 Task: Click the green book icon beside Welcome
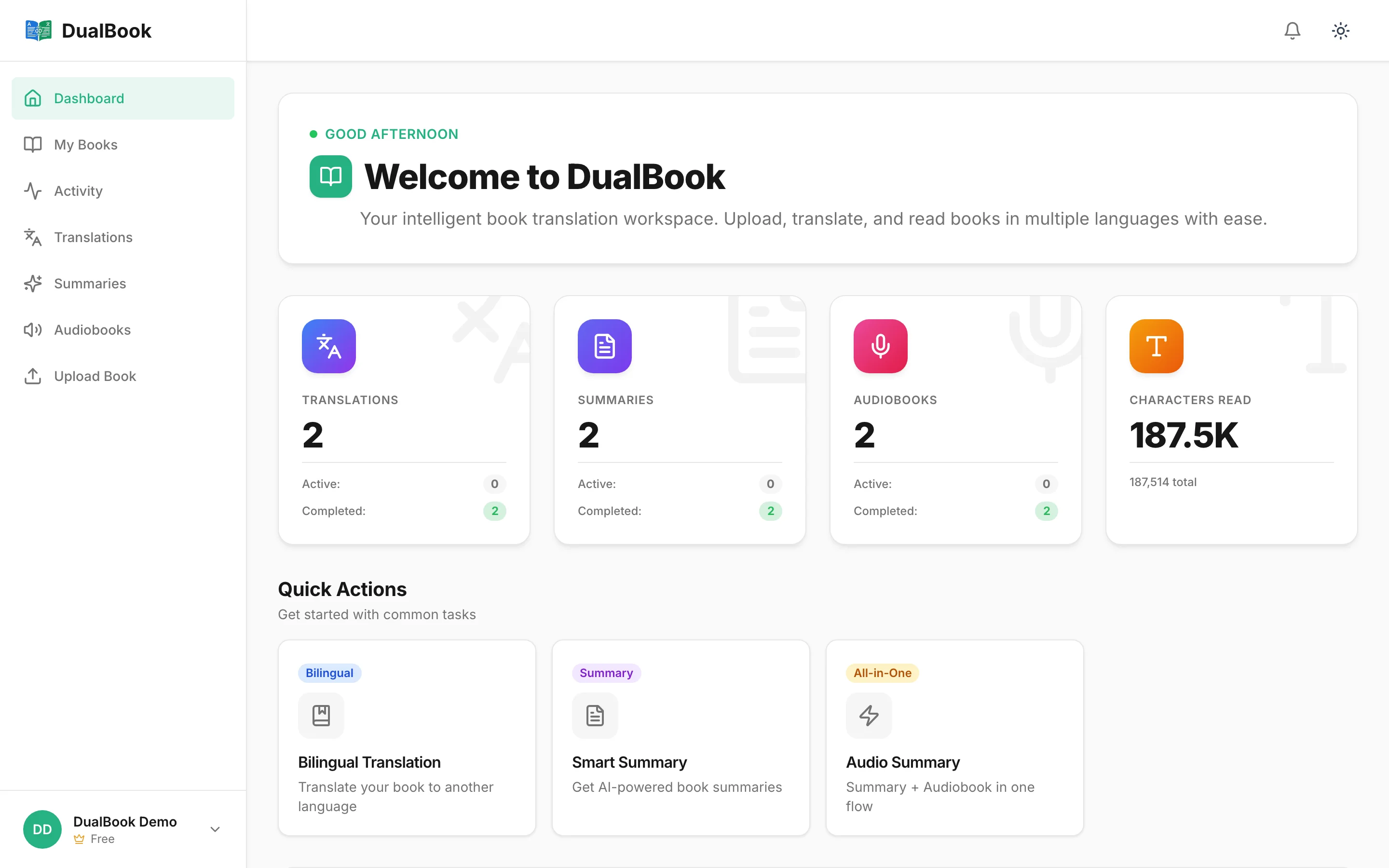[330, 176]
